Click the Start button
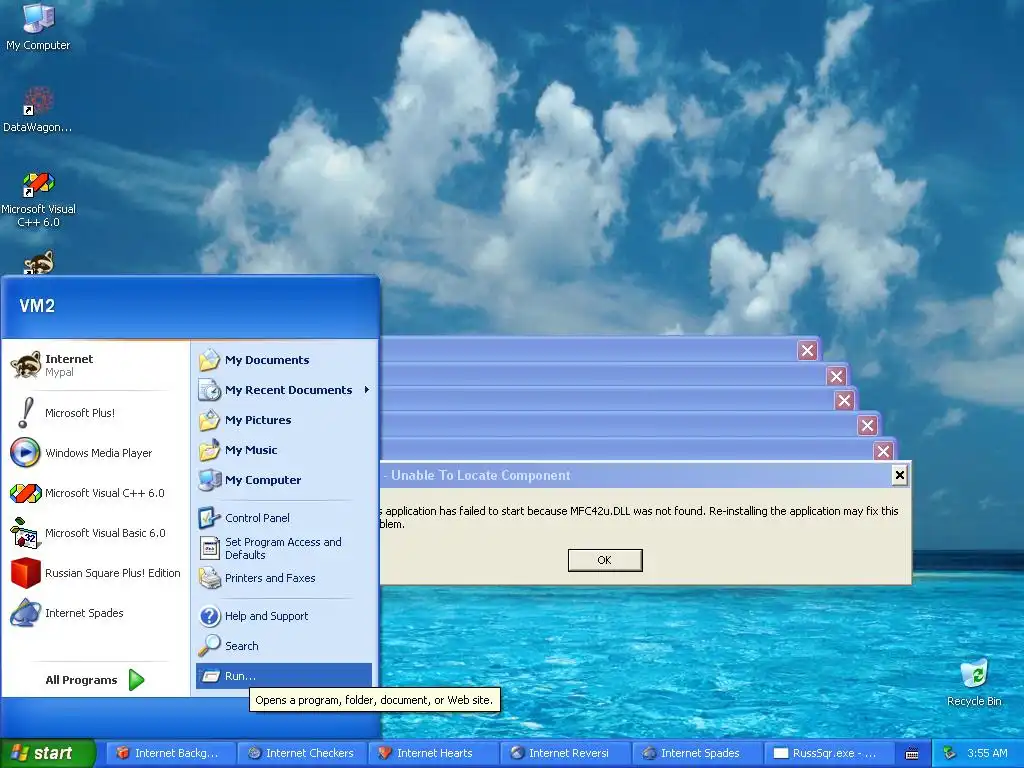This screenshot has width=1024, height=768. pyautogui.click(x=47, y=753)
